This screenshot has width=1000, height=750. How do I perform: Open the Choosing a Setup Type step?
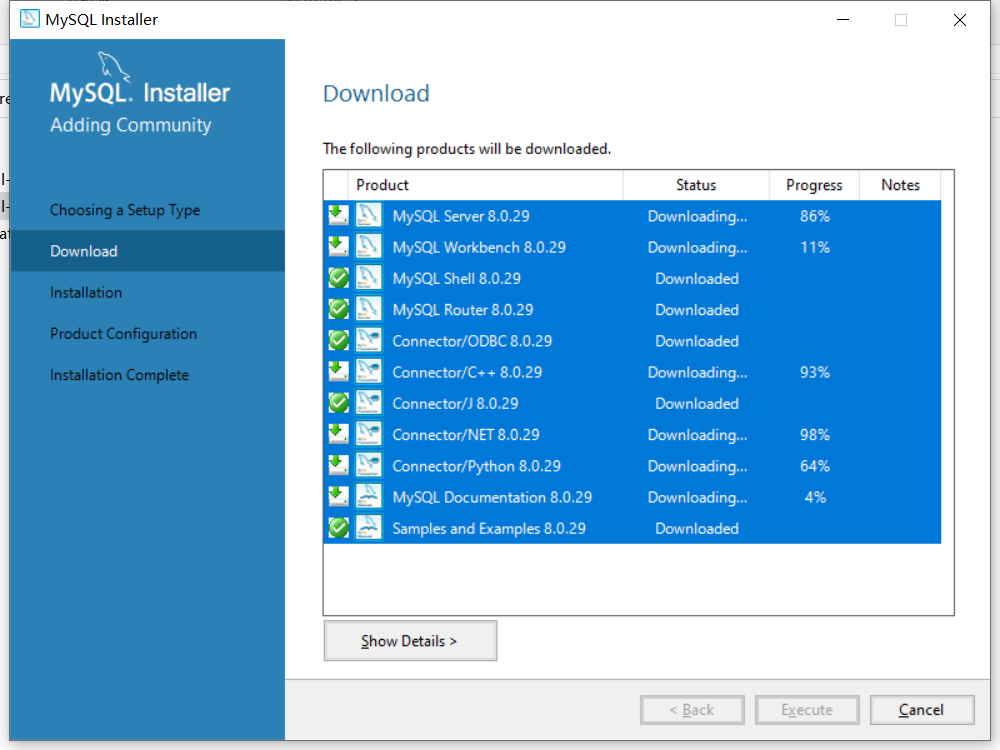click(125, 210)
